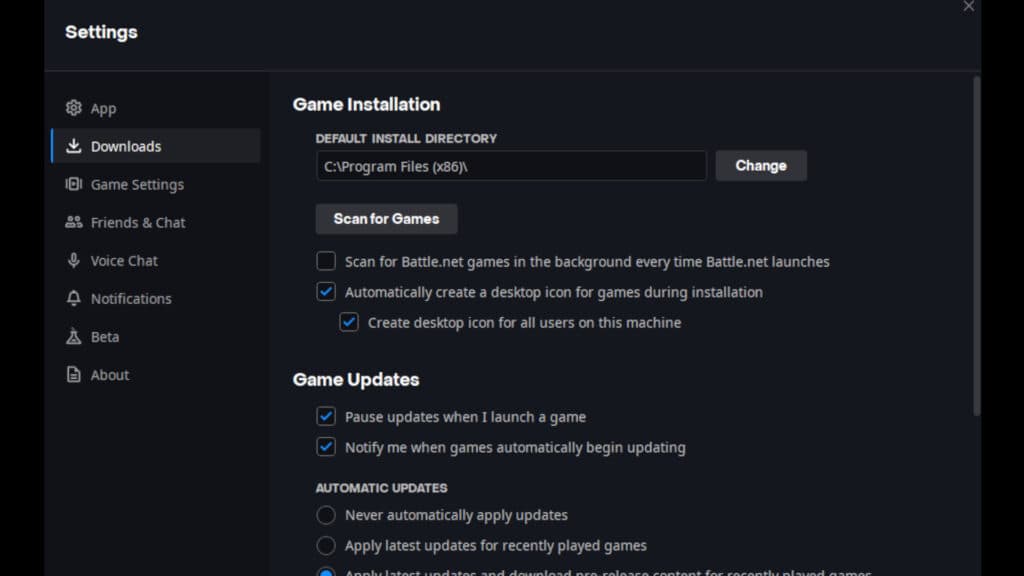Uncheck pausing updates when launching a game
This screenshot has width=1024, height=576.
(x=325, y=417)
